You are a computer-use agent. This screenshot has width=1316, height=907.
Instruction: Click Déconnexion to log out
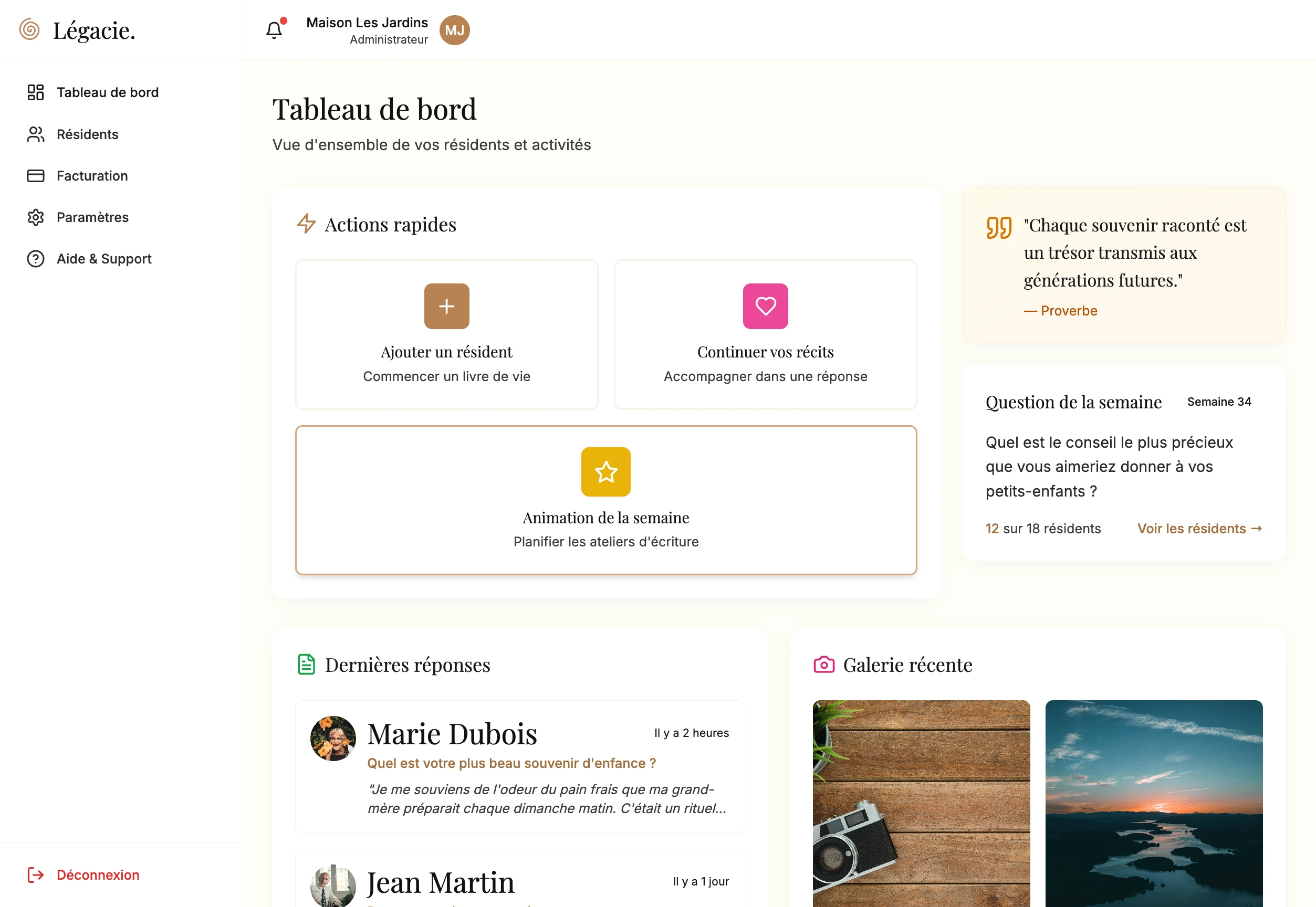click(x=97, y=874)
